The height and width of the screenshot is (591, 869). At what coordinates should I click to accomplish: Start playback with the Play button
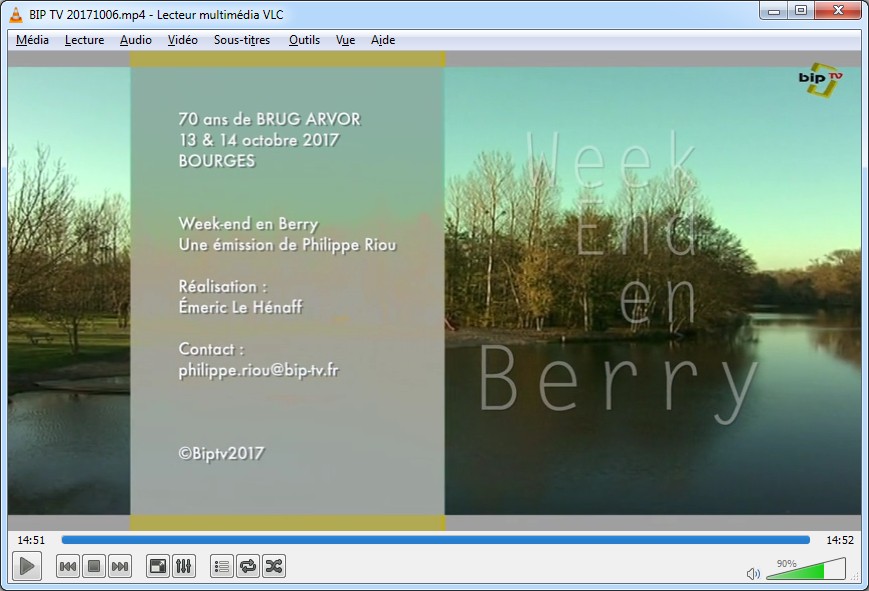tap(27, 566)
